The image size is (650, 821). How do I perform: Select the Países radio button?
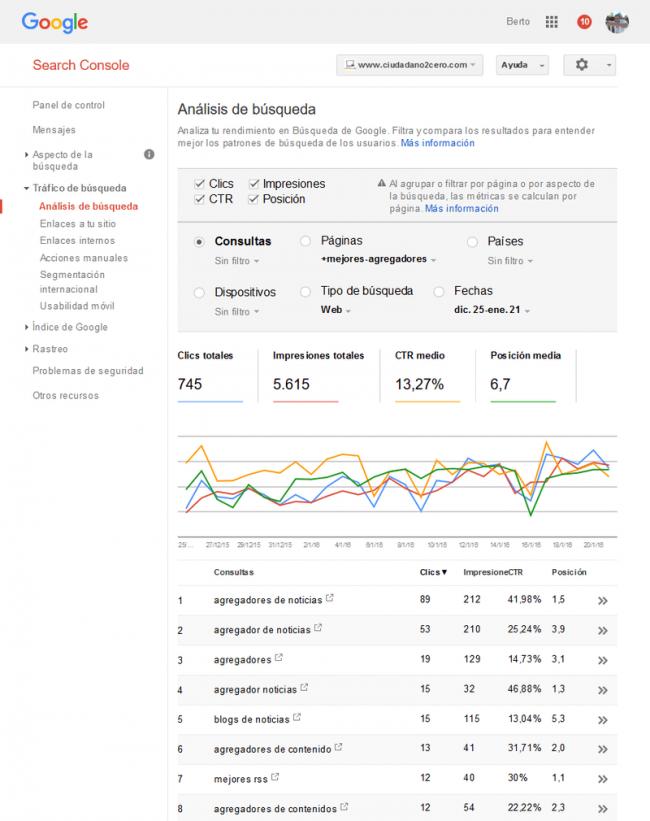point(472,241)
